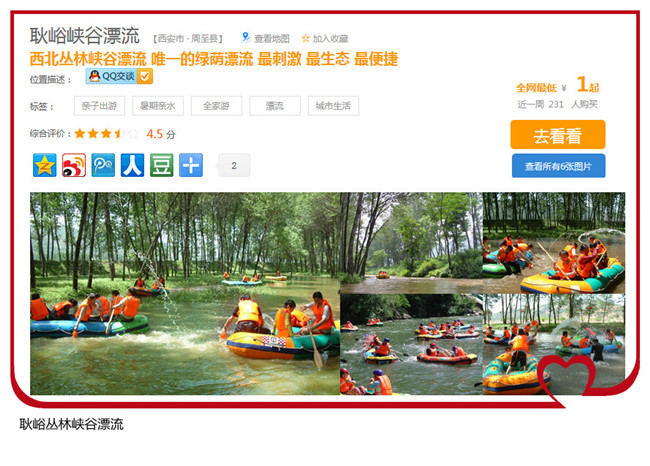Click the 查看地图 link

(x=272, y=39)
